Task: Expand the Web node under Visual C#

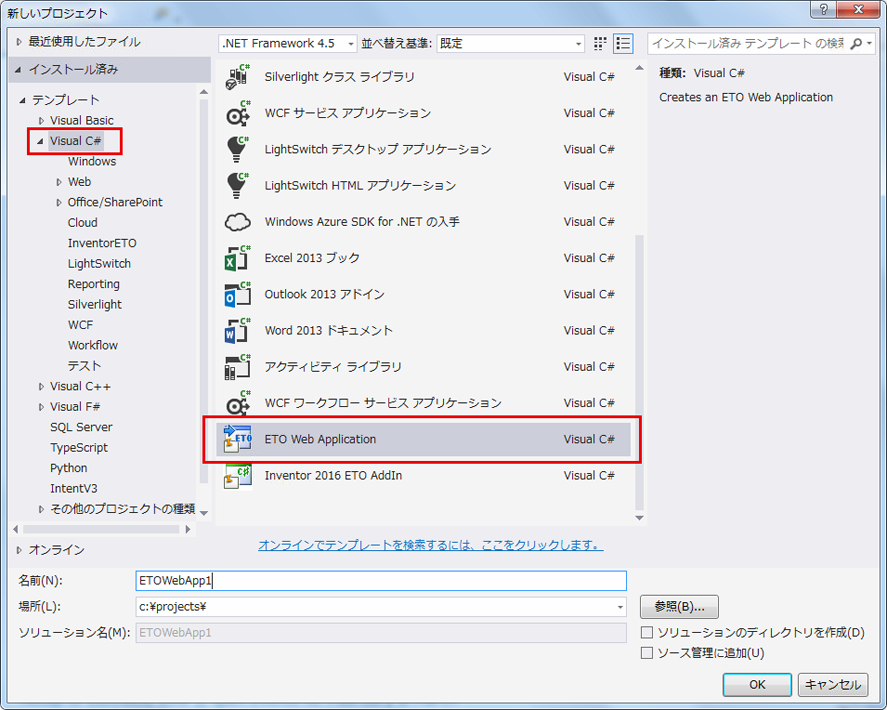Action: pyautogui.click(x=59, y=182)
